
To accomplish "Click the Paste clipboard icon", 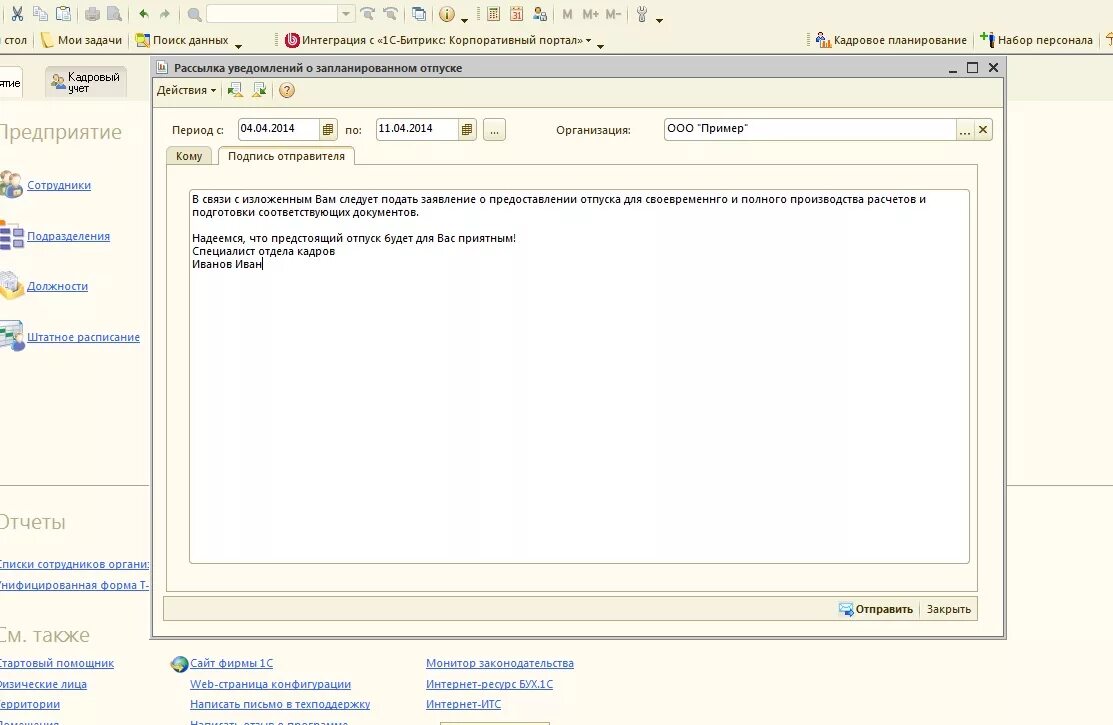I will point(63,13).
